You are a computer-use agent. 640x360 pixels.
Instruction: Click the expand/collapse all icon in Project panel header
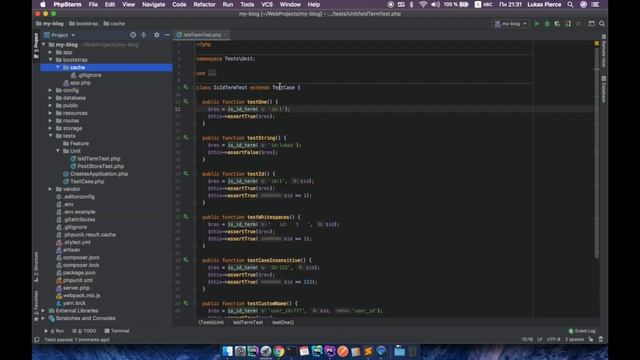(144, 35)
